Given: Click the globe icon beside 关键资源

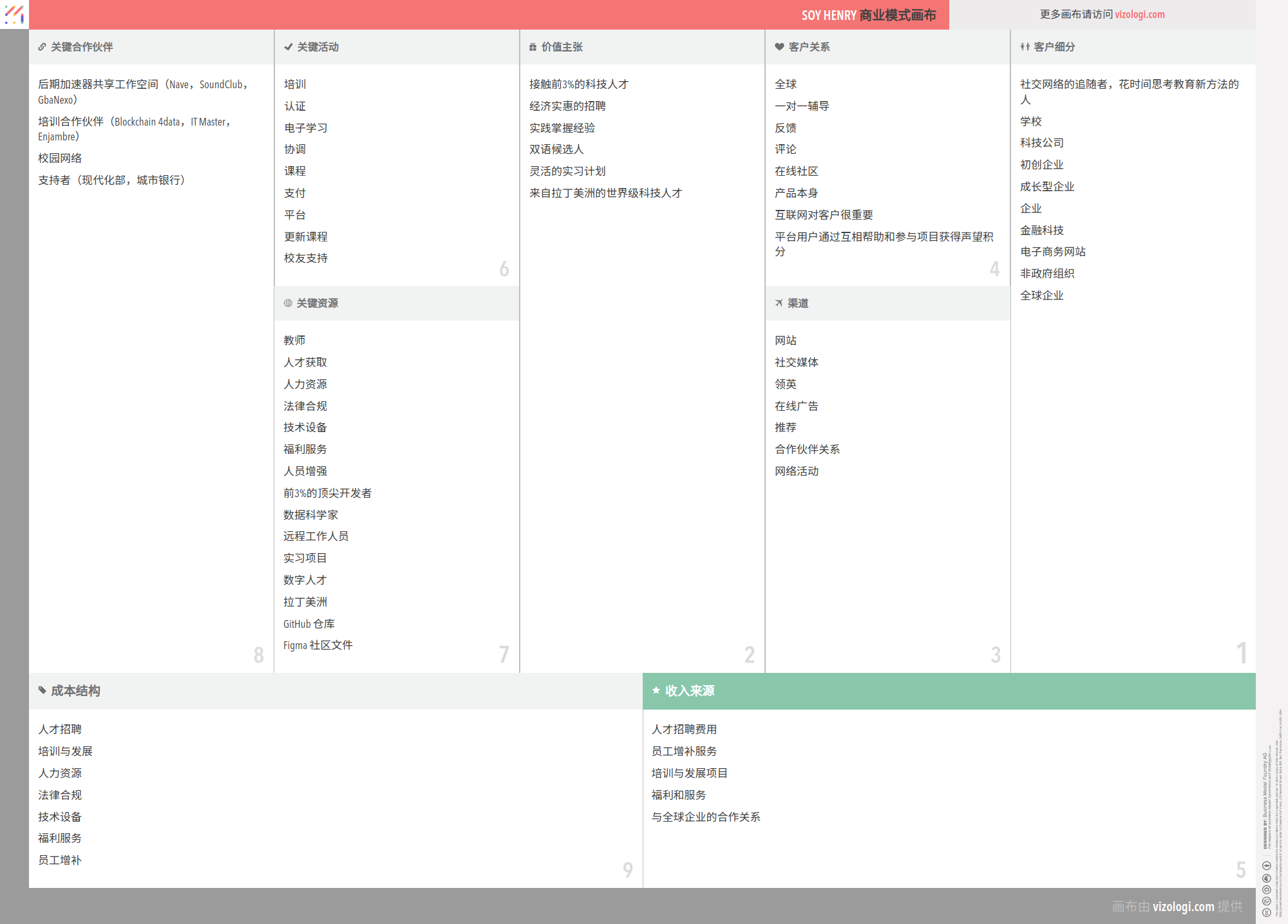Looking at the screenshot, I should pyautogui.click(x=288, y=303).
